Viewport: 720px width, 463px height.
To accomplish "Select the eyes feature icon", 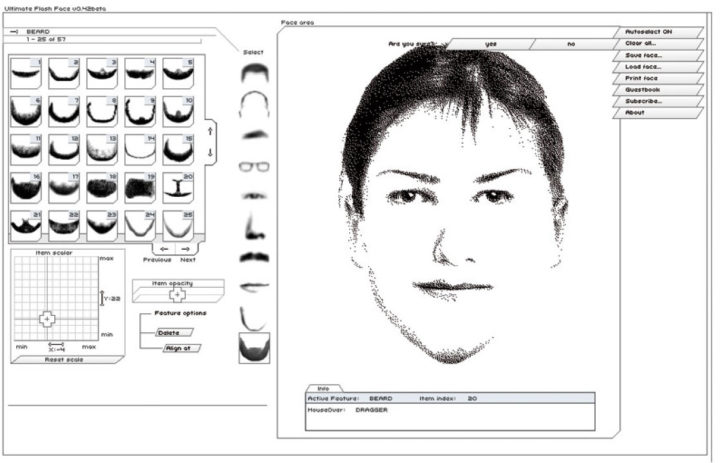I will coord(254,197).
